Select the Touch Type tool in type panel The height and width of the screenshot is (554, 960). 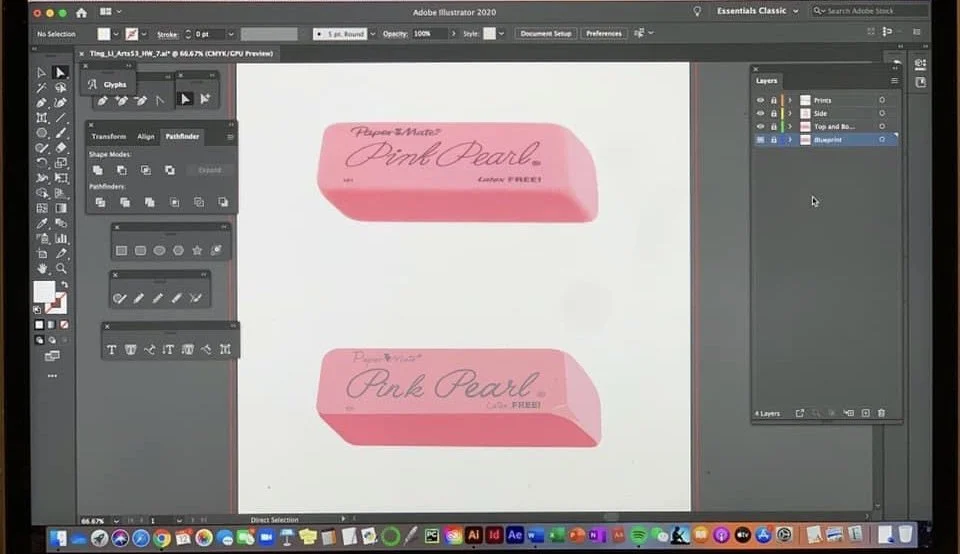click(x=225, y=349)
